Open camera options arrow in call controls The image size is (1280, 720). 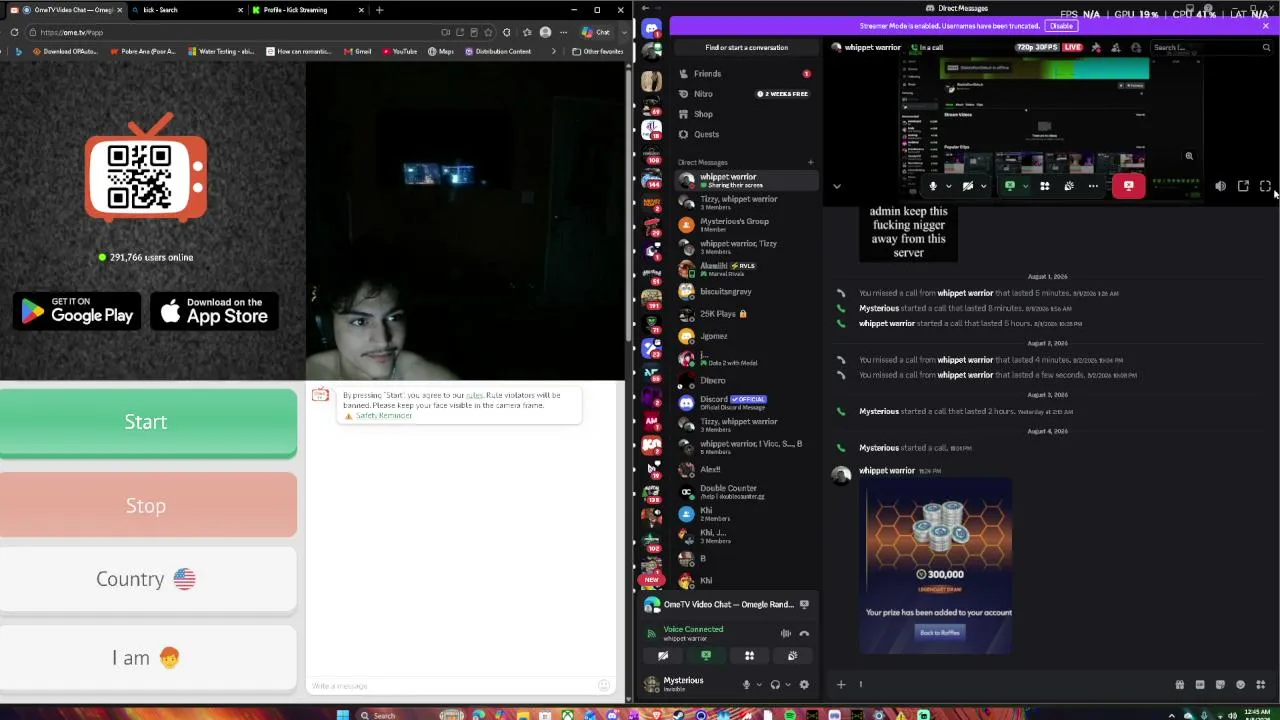[x=983, y=186]
